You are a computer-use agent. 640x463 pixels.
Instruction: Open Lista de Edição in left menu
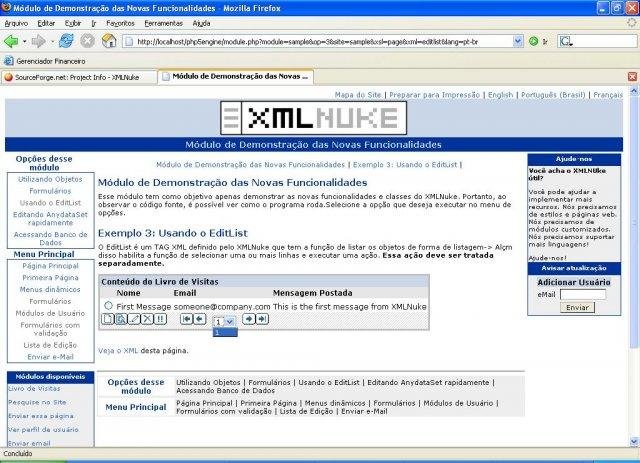coord(50,345)
